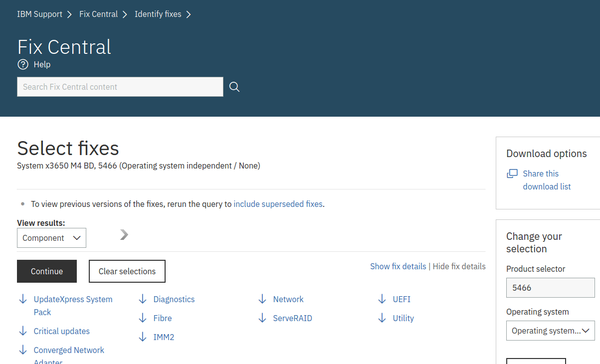Click the down arrow beside Diagnostics

143,299
